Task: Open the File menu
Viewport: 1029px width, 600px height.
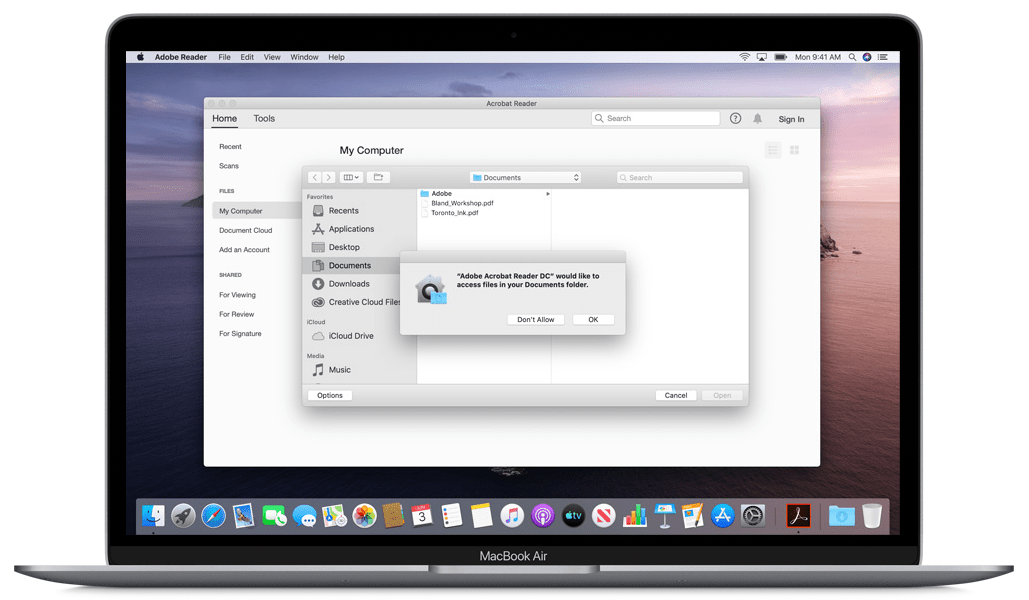Action: 224,57
